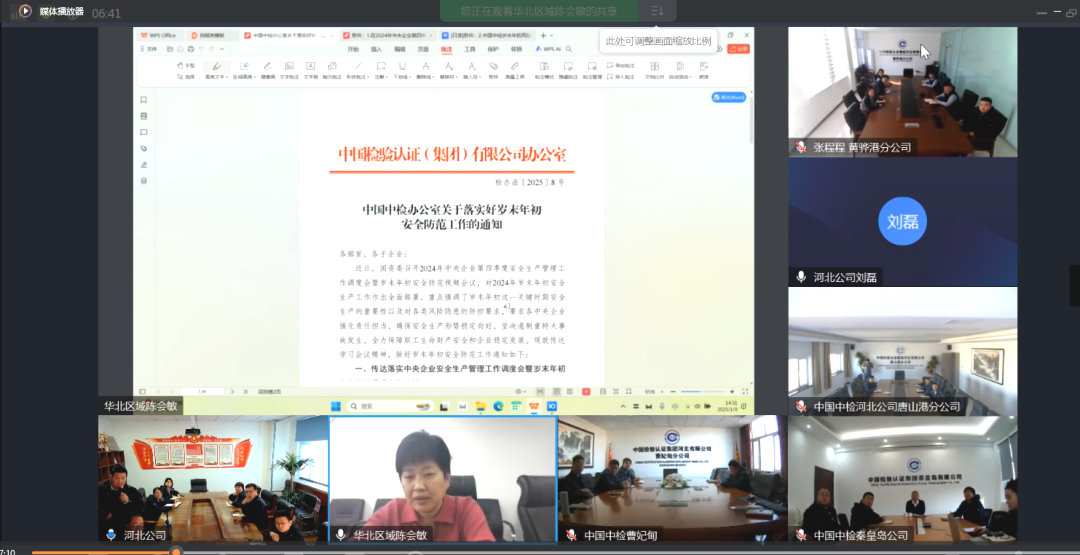Open the 文件 file menu
The image size is (1080, 555).
click(147, 49)
